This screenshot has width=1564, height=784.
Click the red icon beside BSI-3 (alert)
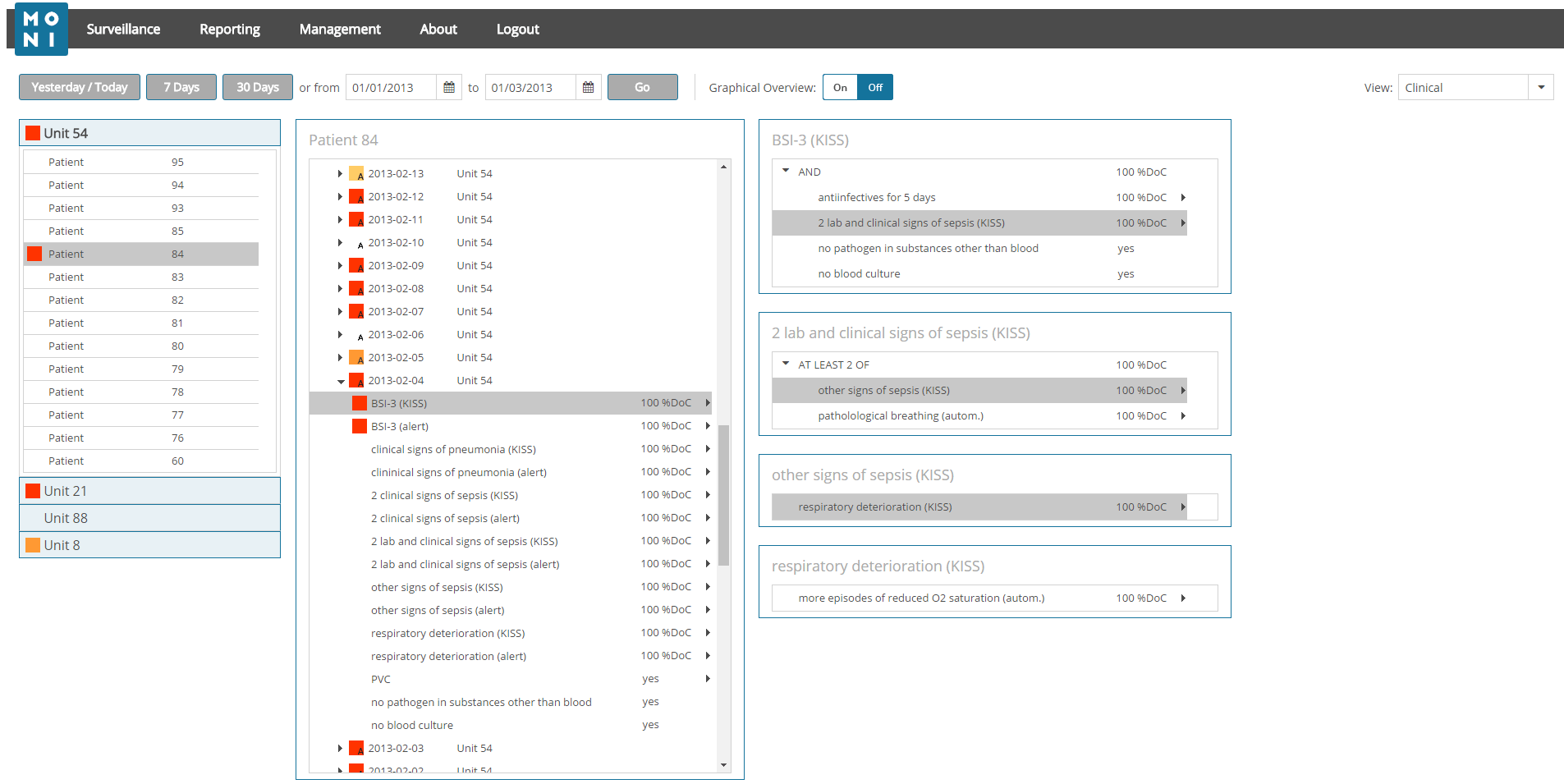[360, 426]
